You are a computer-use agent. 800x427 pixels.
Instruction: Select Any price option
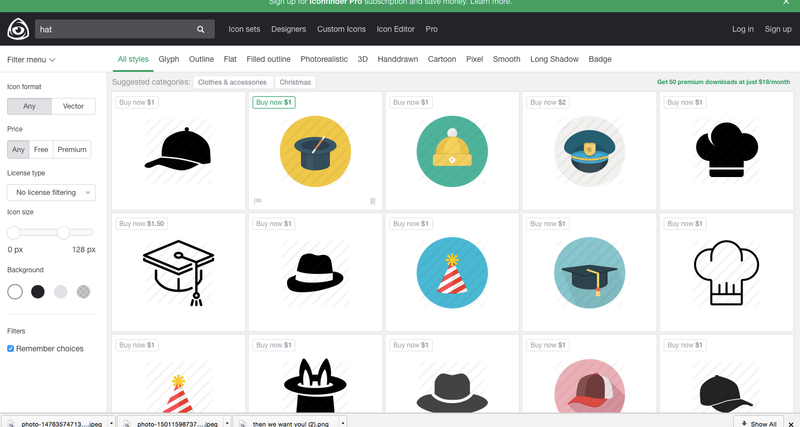[x=18, y=149]
